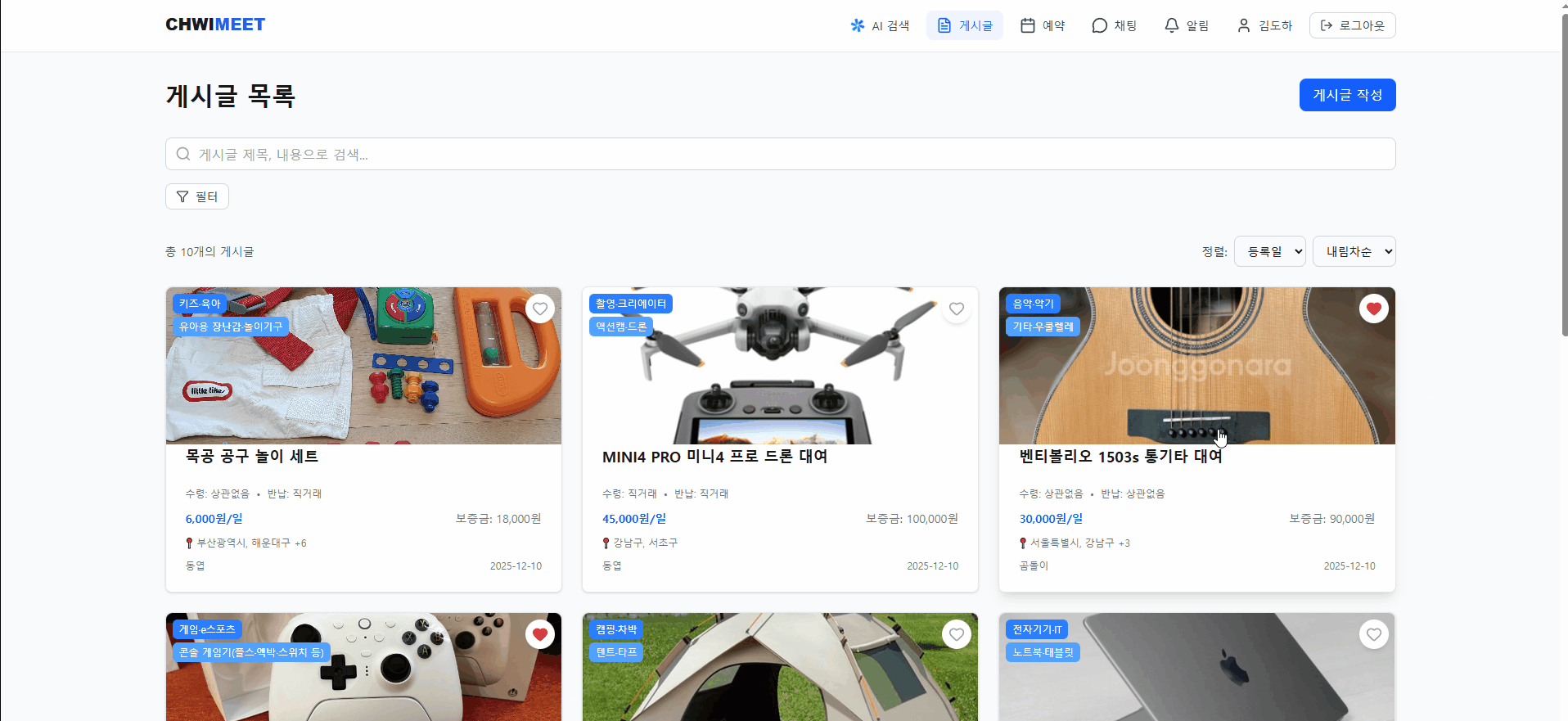Open AI 검색 from the navigation
Screen dimensions: 1568x721
tap(880, 25)
